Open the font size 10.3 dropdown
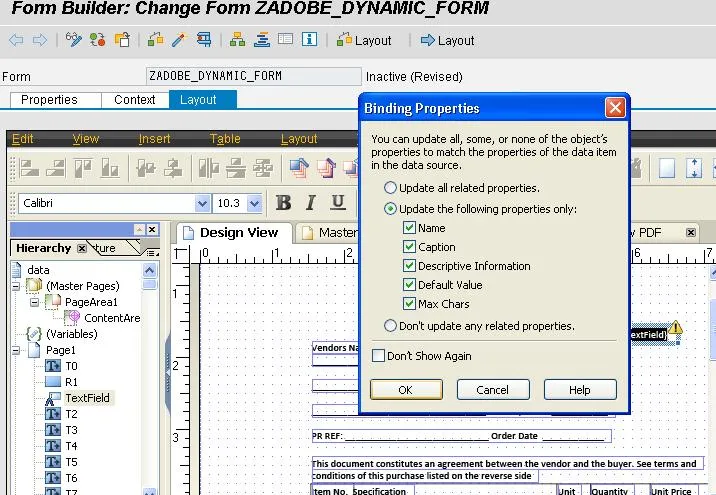716x495 pixels. coord(254,203)
